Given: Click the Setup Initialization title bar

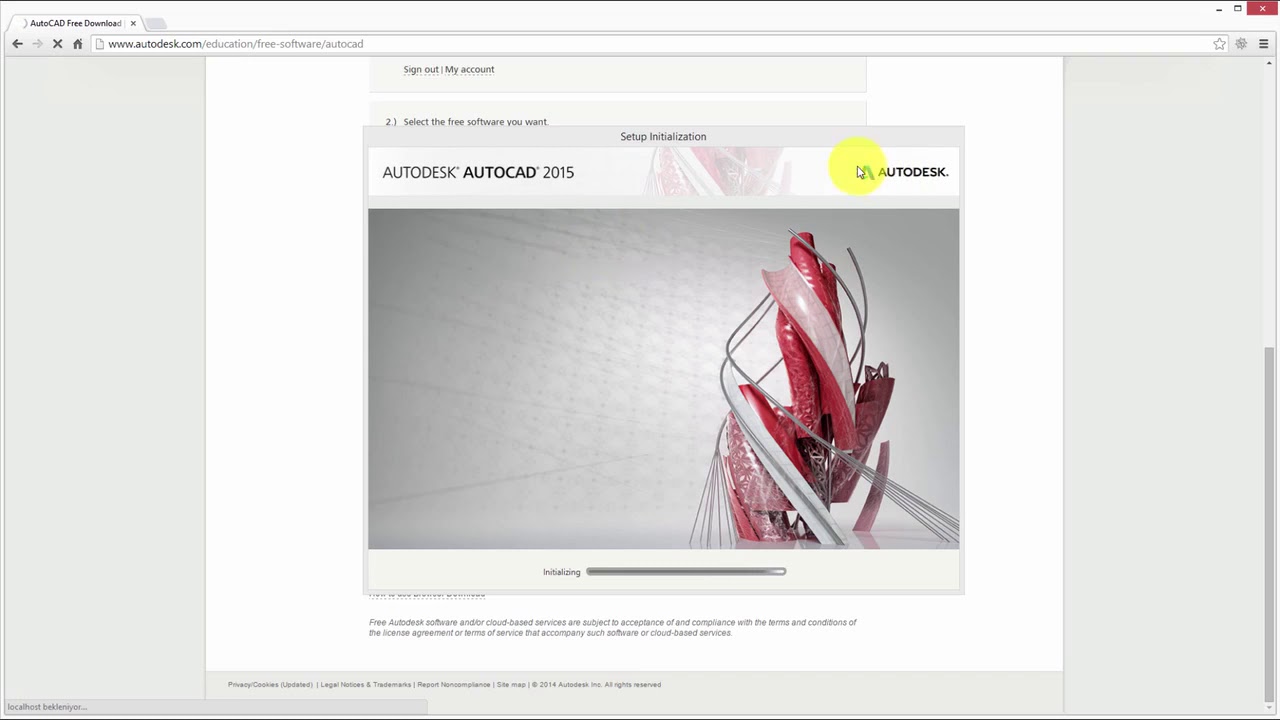Looking at the screenshot, I should click(663, 136).
